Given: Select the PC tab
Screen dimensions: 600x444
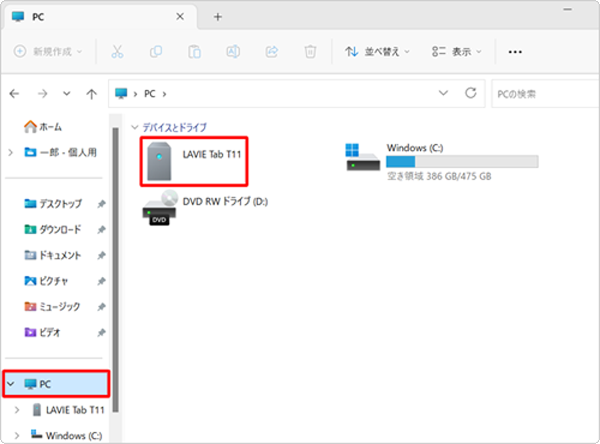Looking at the screenshot, I should [x=99, y=17].
